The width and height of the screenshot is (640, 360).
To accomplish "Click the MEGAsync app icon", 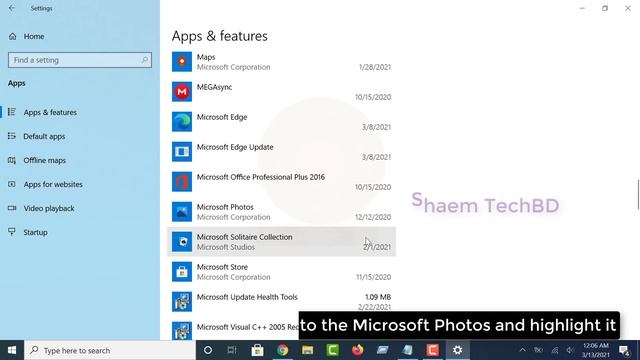I will (x=182, y=92).
